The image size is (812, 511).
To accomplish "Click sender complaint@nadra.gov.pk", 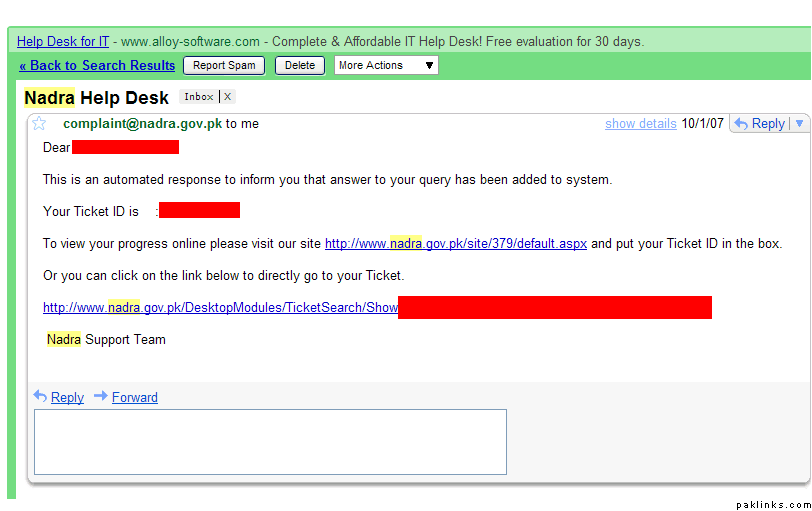I will (142, 124).
